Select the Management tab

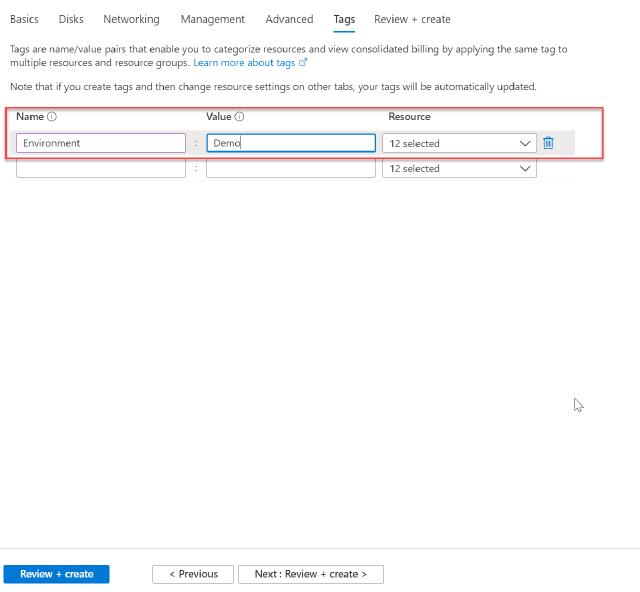[x=212, y=19]
